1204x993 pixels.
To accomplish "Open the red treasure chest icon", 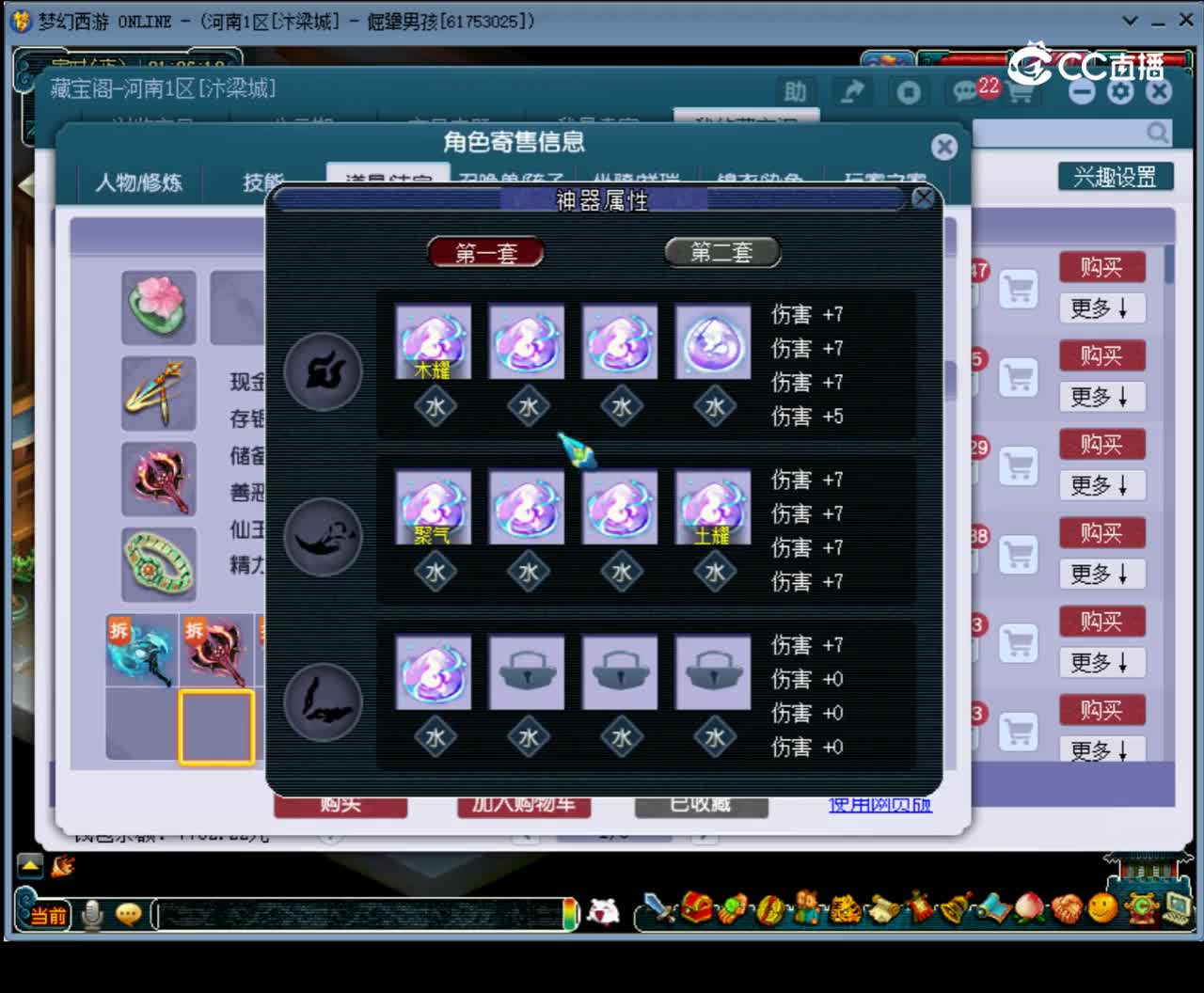I will (696, 908).
